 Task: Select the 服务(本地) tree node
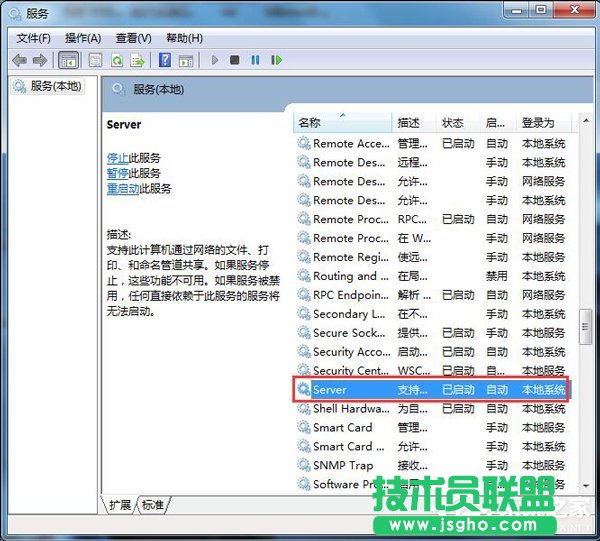(x=48, y=86)
